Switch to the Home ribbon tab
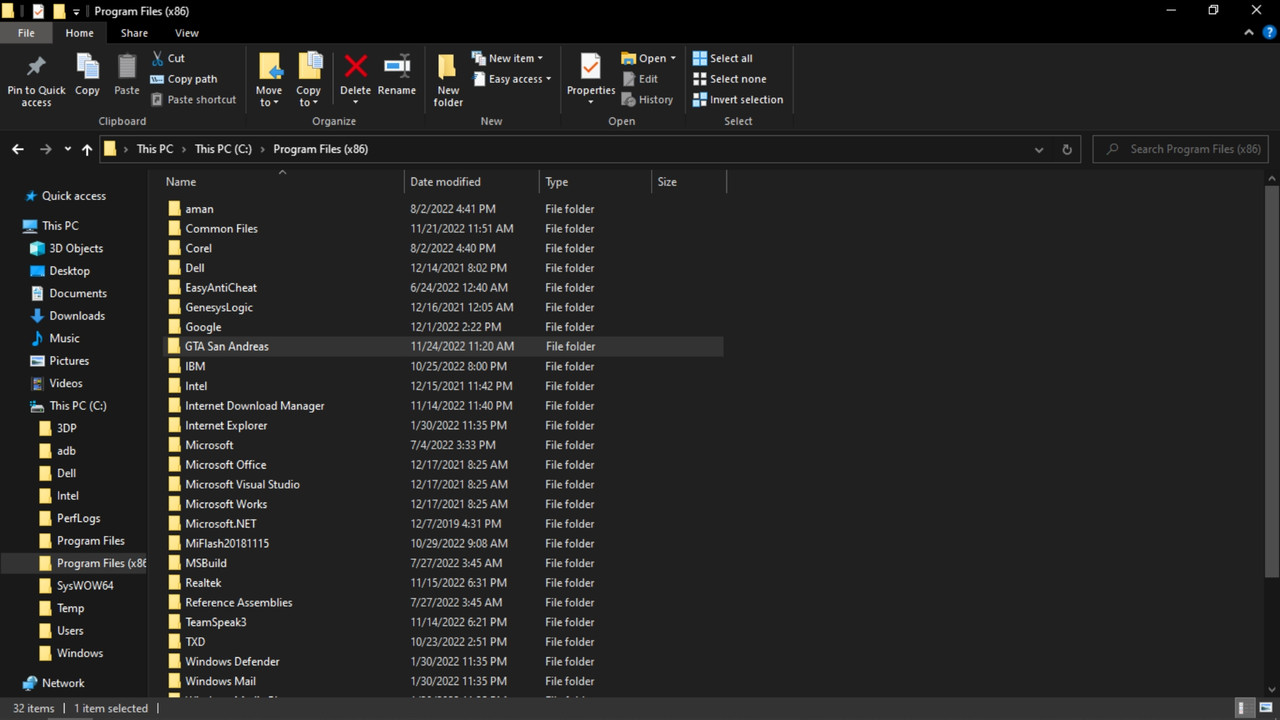Viewport: 1280px width, 720px height. (x=79, y=33)
